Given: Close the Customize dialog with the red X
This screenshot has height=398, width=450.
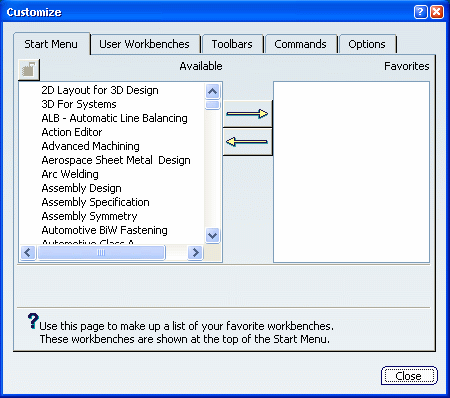Looking at the screenshot, I should point(437,12).
